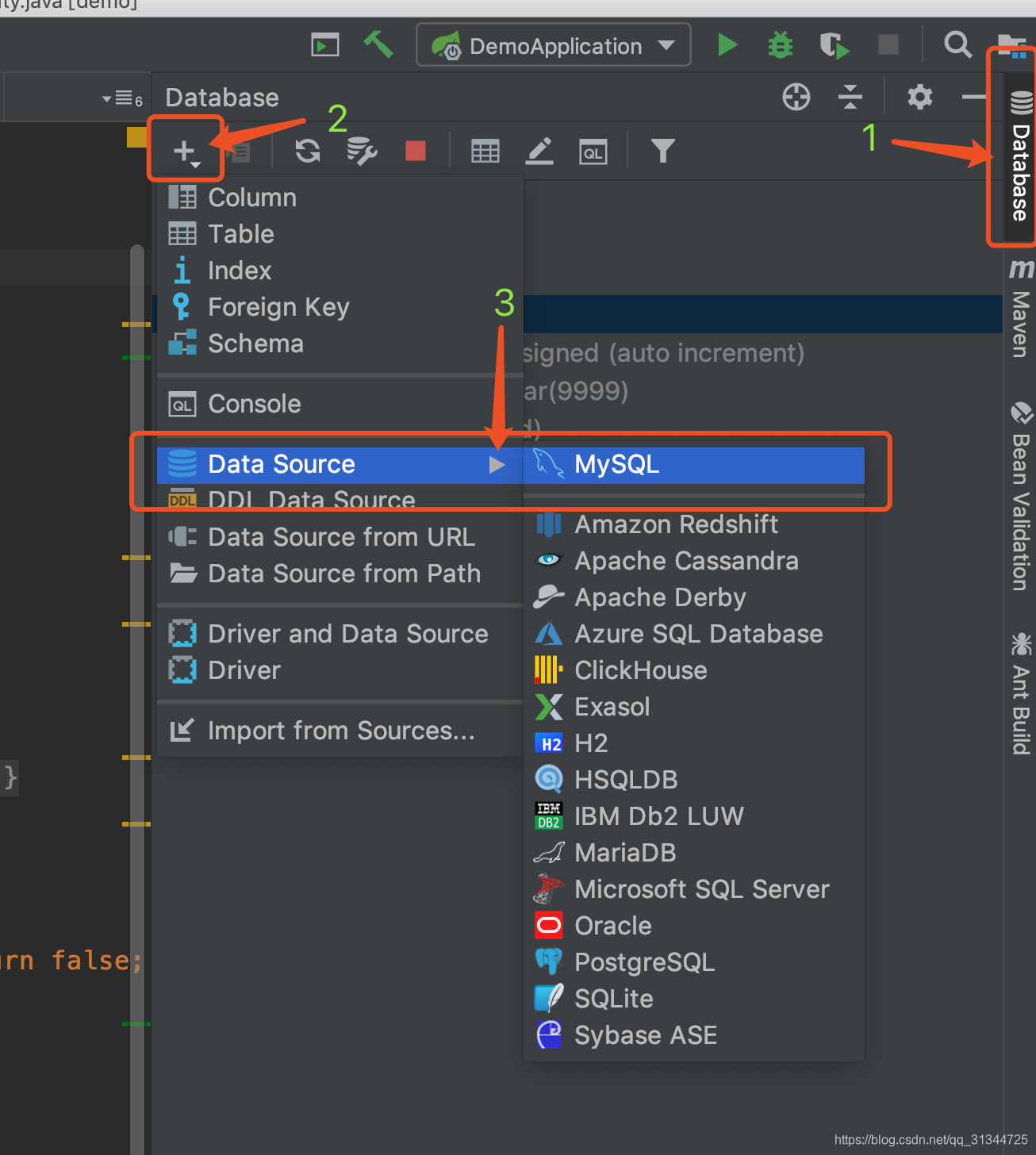Choose Data Source from Path
This screenshot has width=1036, height=1155.
[340, 574]
